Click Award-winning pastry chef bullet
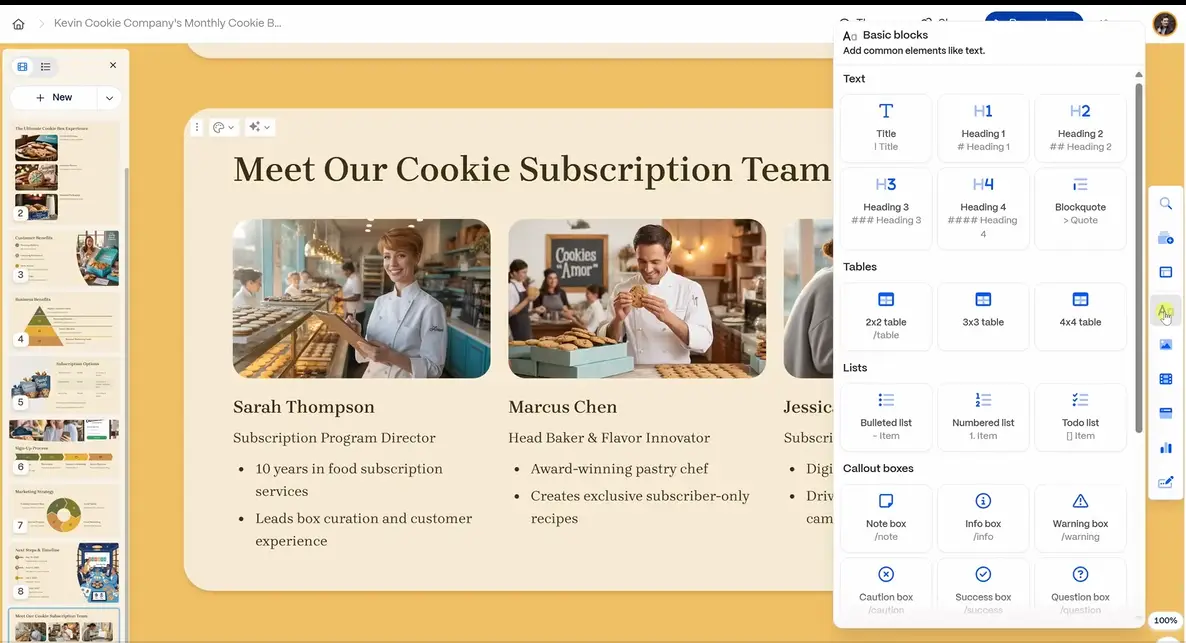The height and width of the screenshot is (643, 1186). tap(619, 469)
